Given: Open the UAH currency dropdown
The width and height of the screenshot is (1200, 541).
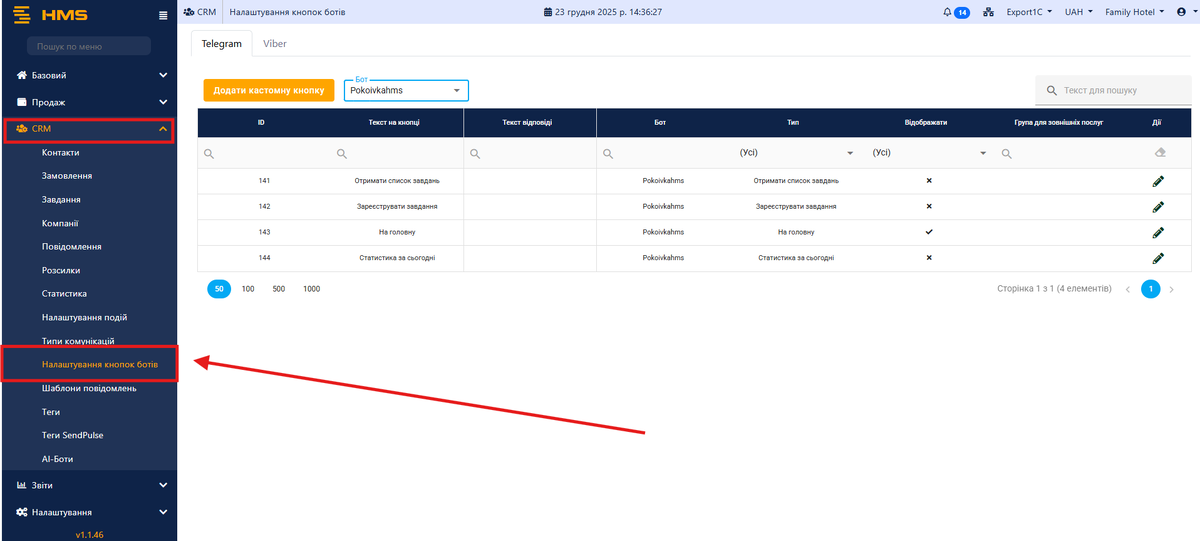Looking at the screenshot, I should coord(1079,12).
